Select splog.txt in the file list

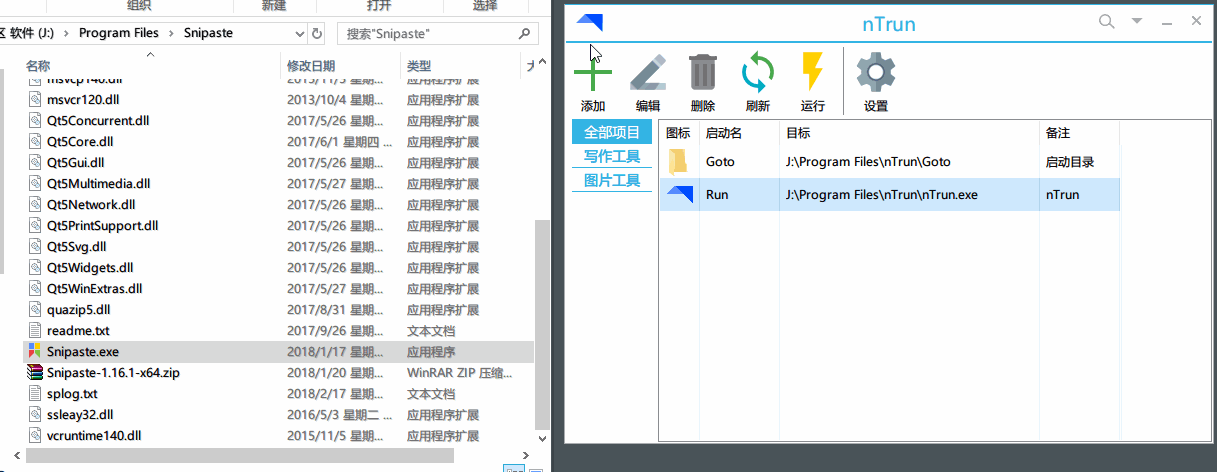[72, 394]
